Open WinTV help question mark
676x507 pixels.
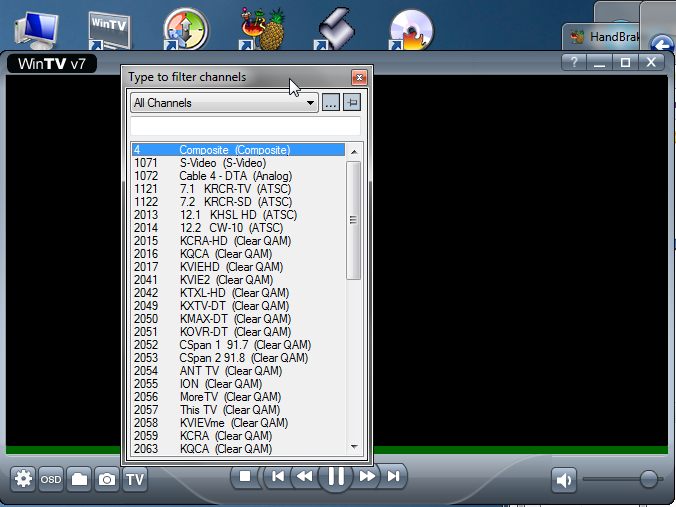tap(574, 63)
